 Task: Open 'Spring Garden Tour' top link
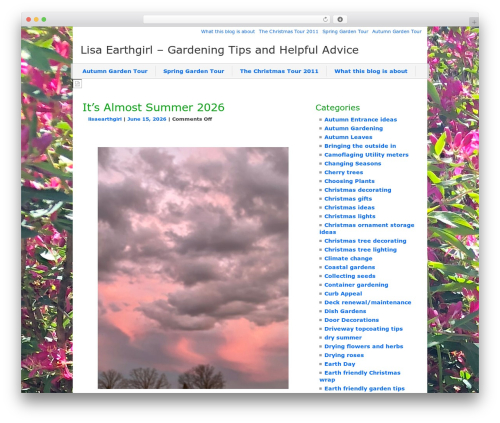(x=345, y=31)
